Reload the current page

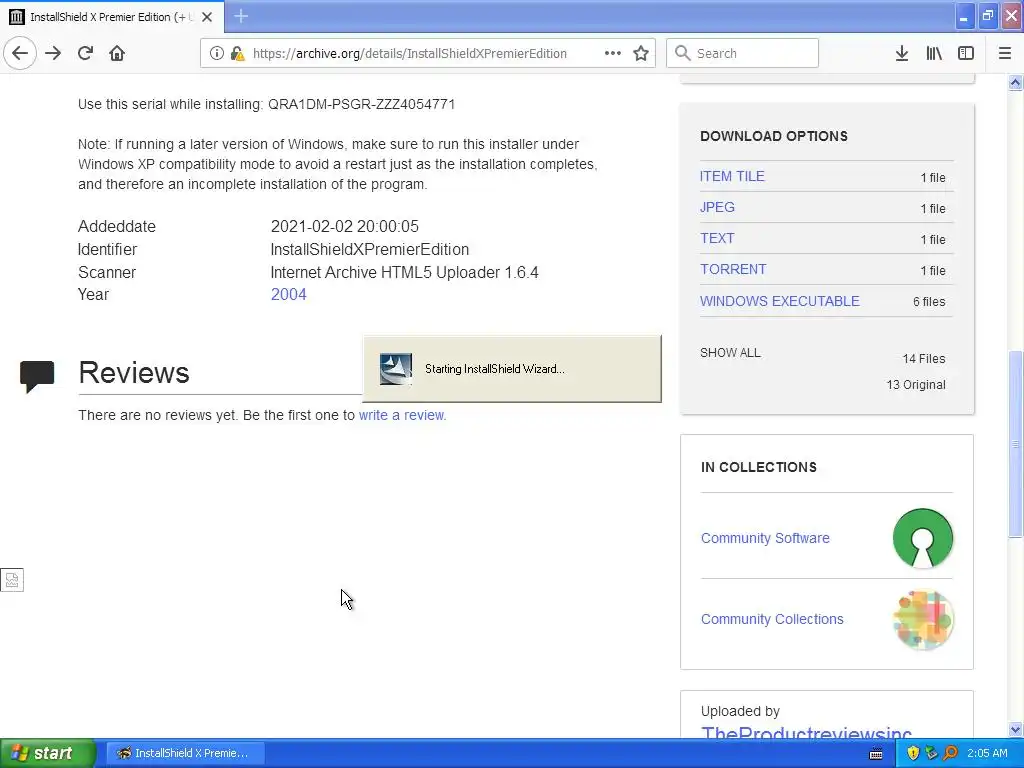[85, 53]
